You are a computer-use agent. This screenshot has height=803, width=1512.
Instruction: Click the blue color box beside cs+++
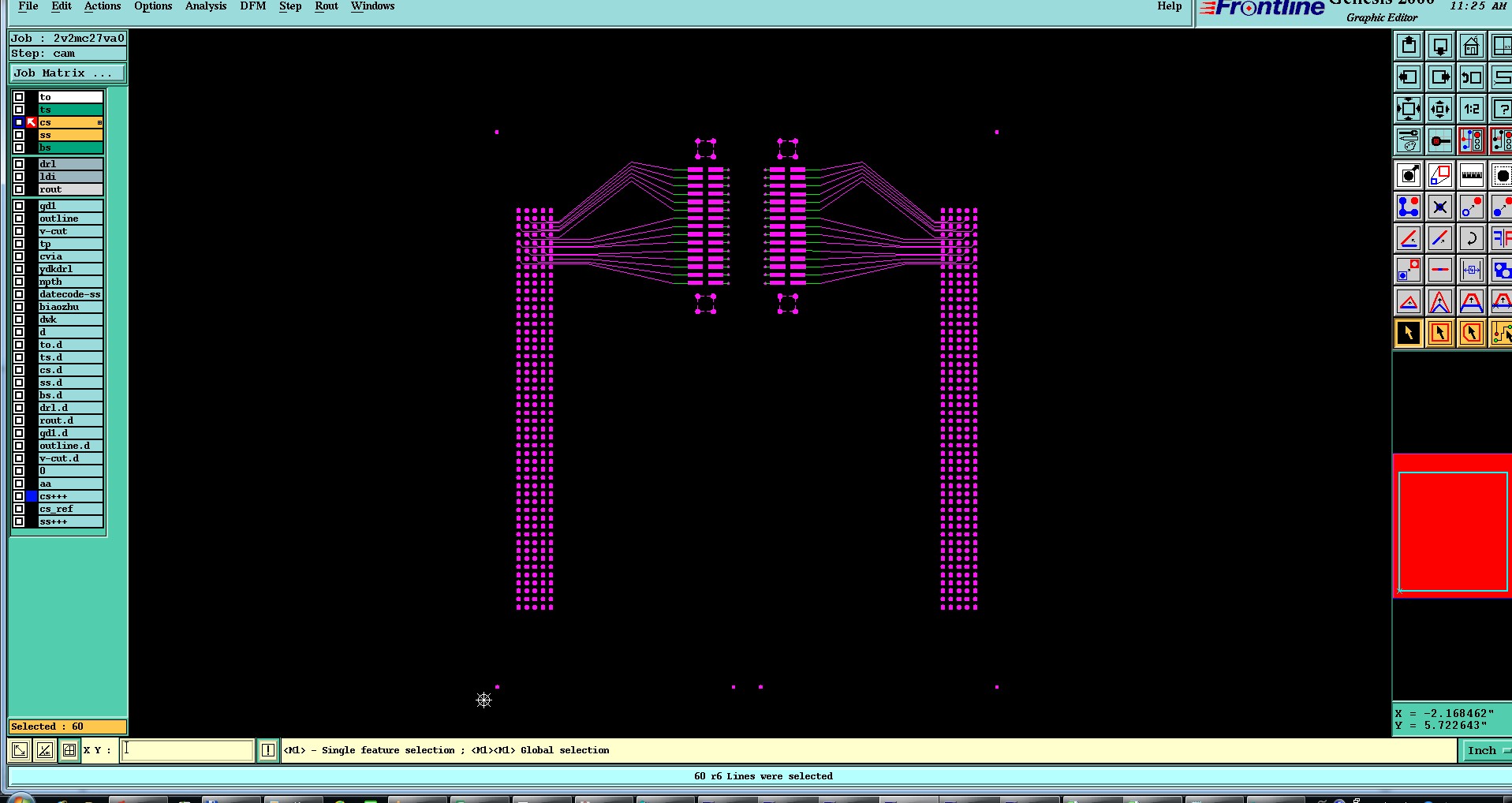[x=32, y=496]
